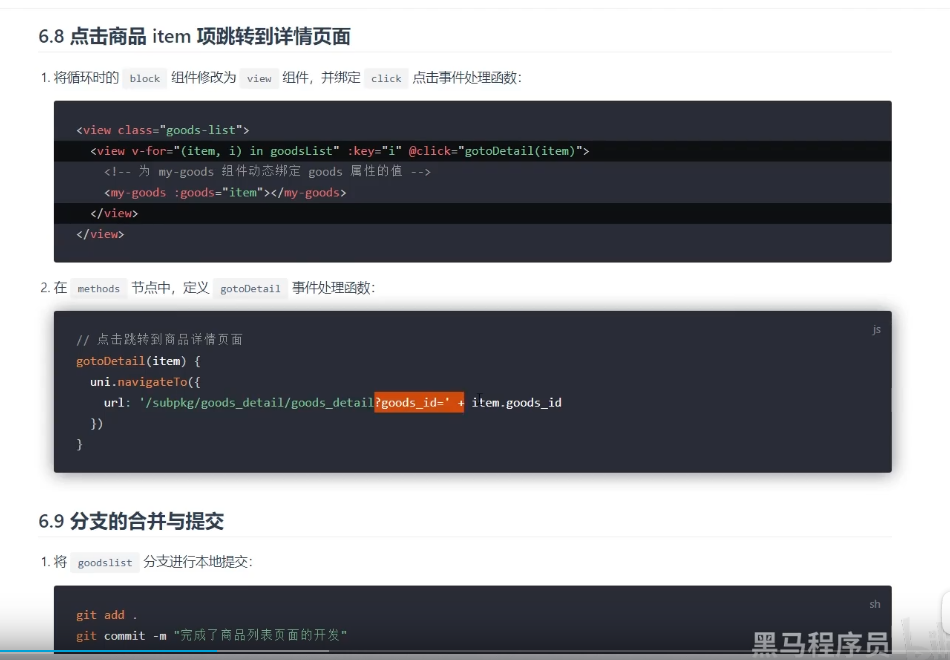Click the "uni.navigateTo({" code line

(x=145, y=382)
